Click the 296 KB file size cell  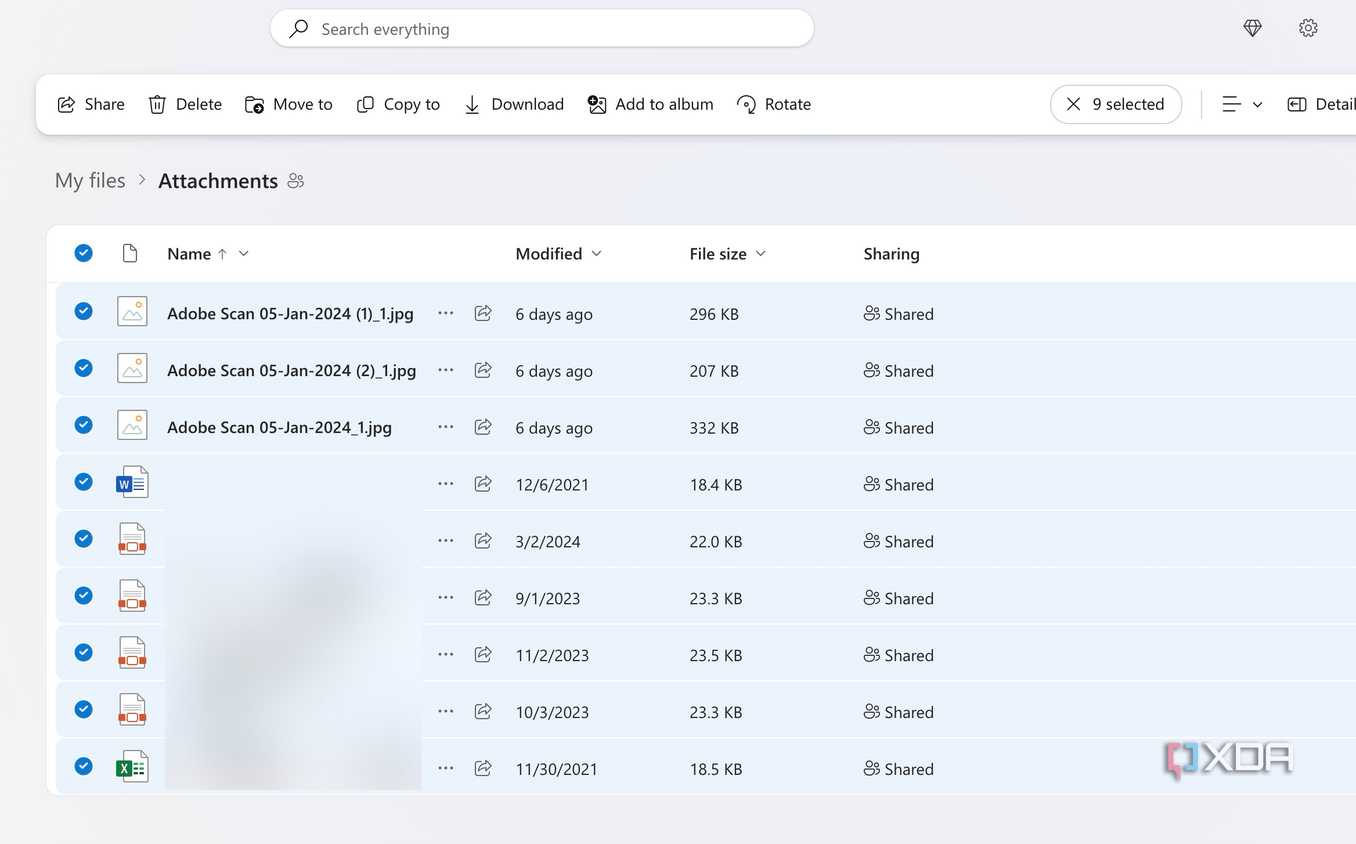pyautogui.click(x=714, y=314)
